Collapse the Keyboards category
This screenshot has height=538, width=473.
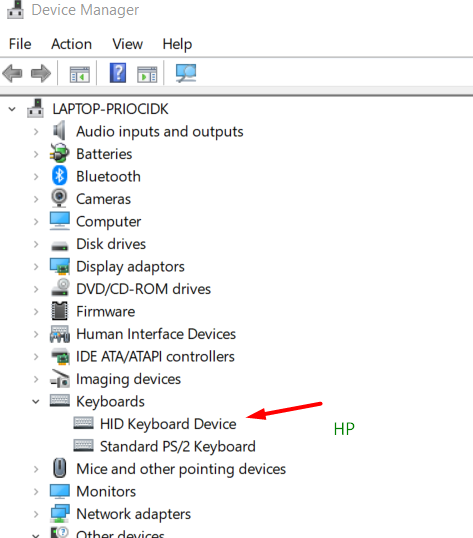[36, 401]
